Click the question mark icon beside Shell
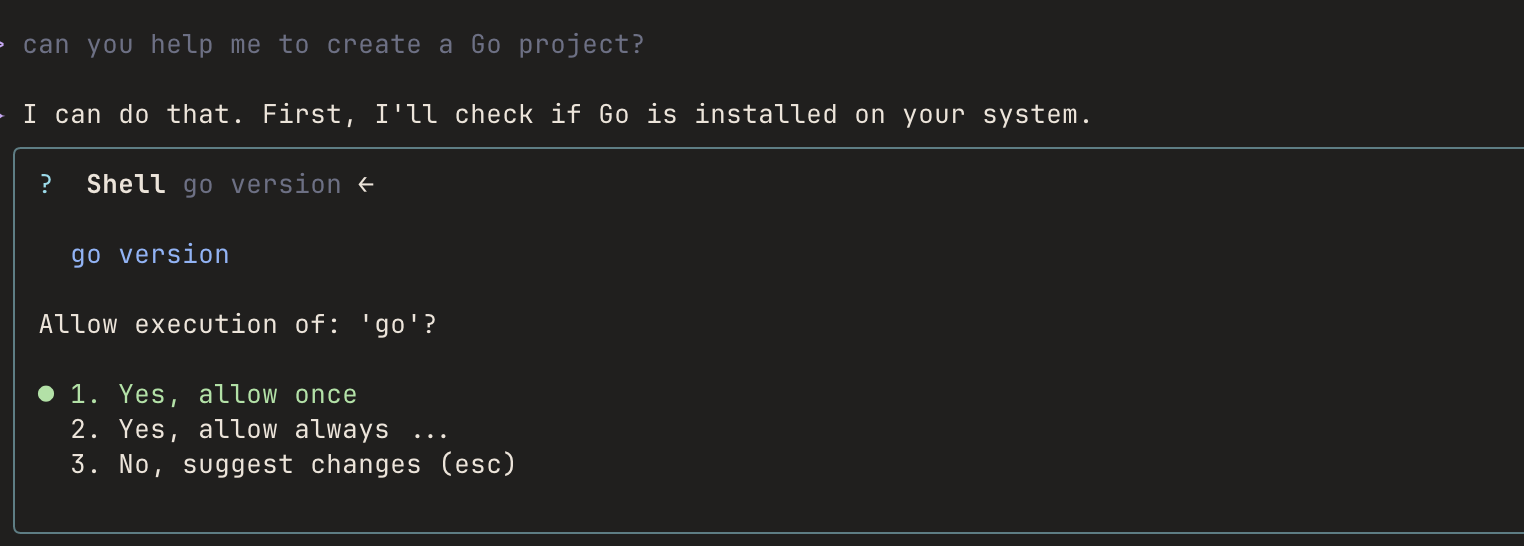Screen dimensions: 1524x546 [x=46, y=185]
